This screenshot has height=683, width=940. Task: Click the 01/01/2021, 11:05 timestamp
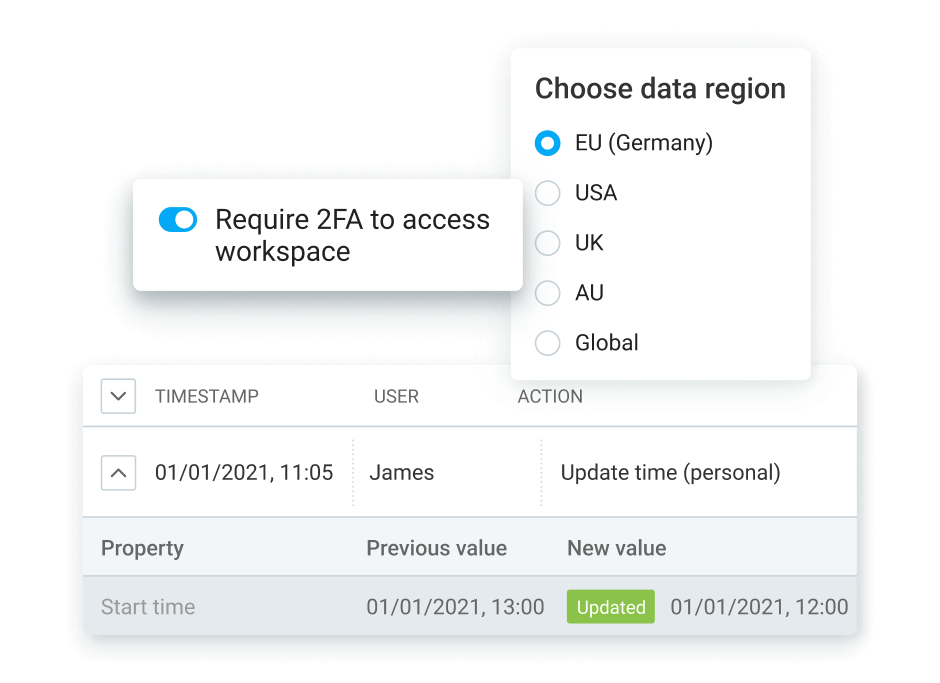[244, 473]
